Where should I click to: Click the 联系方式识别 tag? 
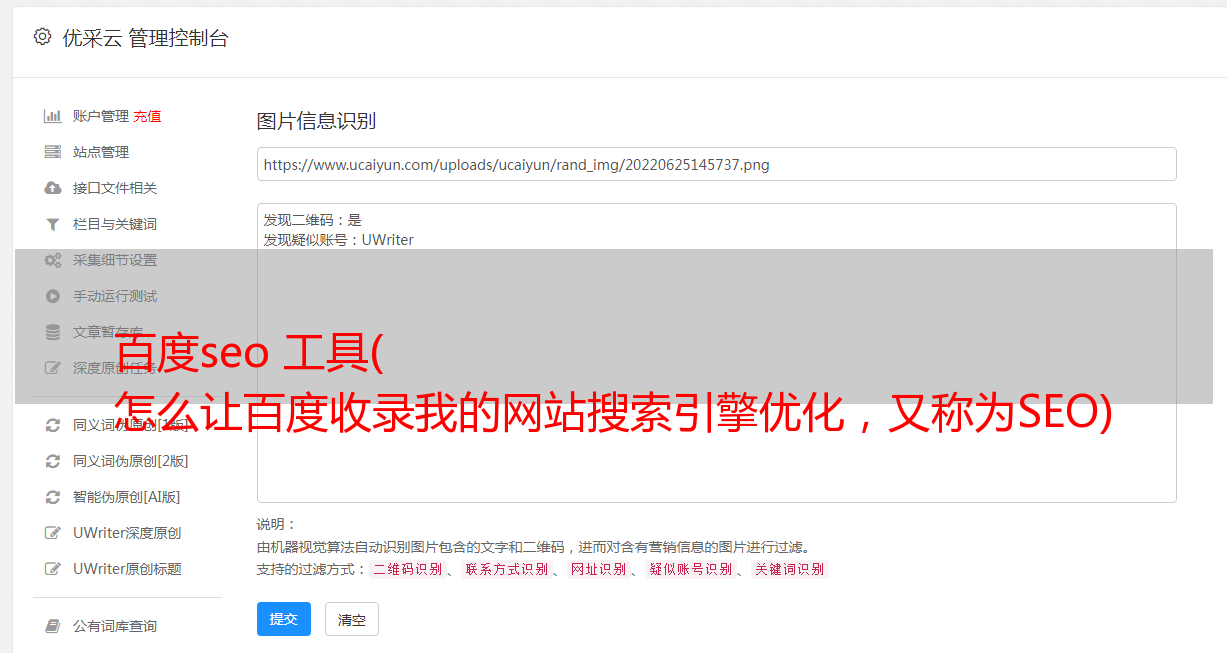click(x=506, y=569)
